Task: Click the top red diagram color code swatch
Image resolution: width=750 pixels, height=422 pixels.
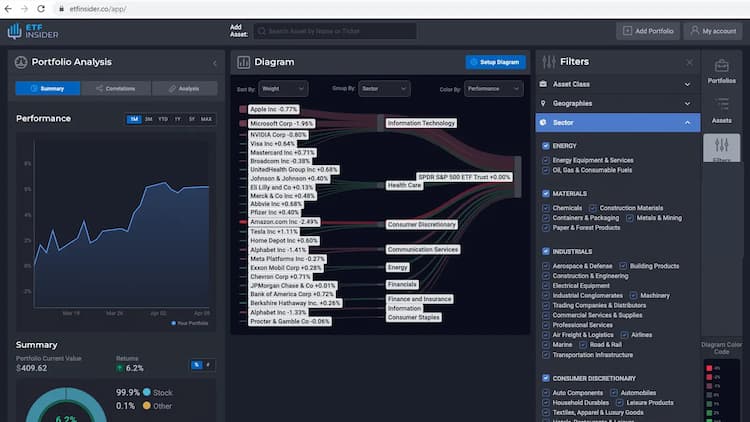Action: click(709, 368)
